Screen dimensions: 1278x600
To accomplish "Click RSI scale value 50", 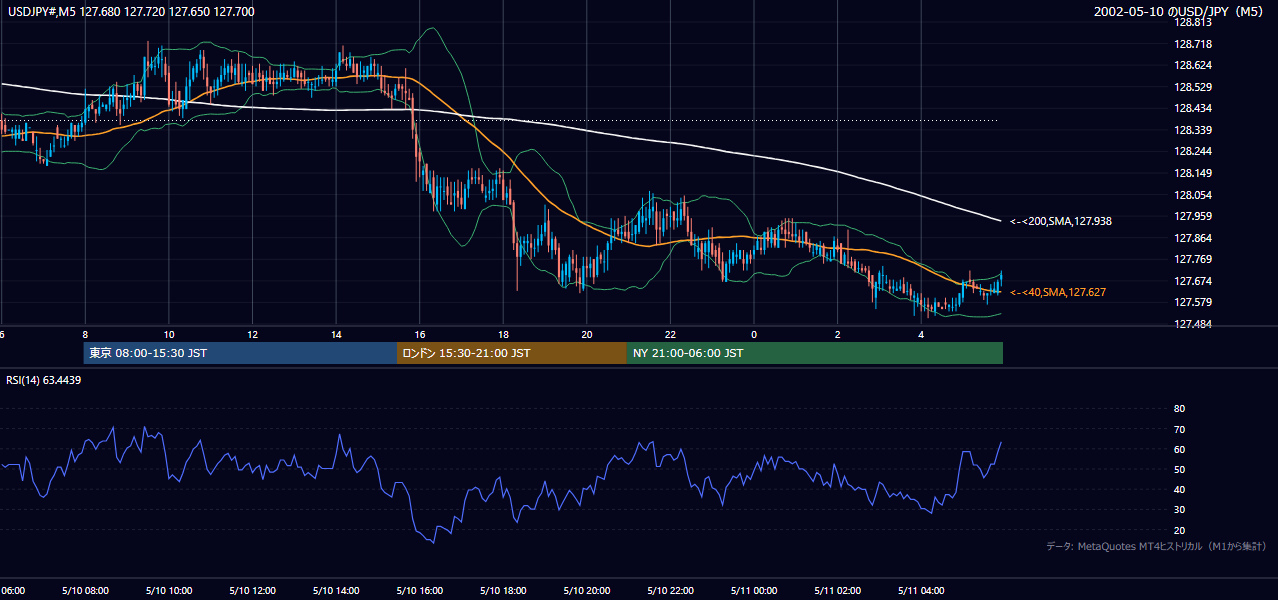I will pyautogui.click(x=1179, y=469).
